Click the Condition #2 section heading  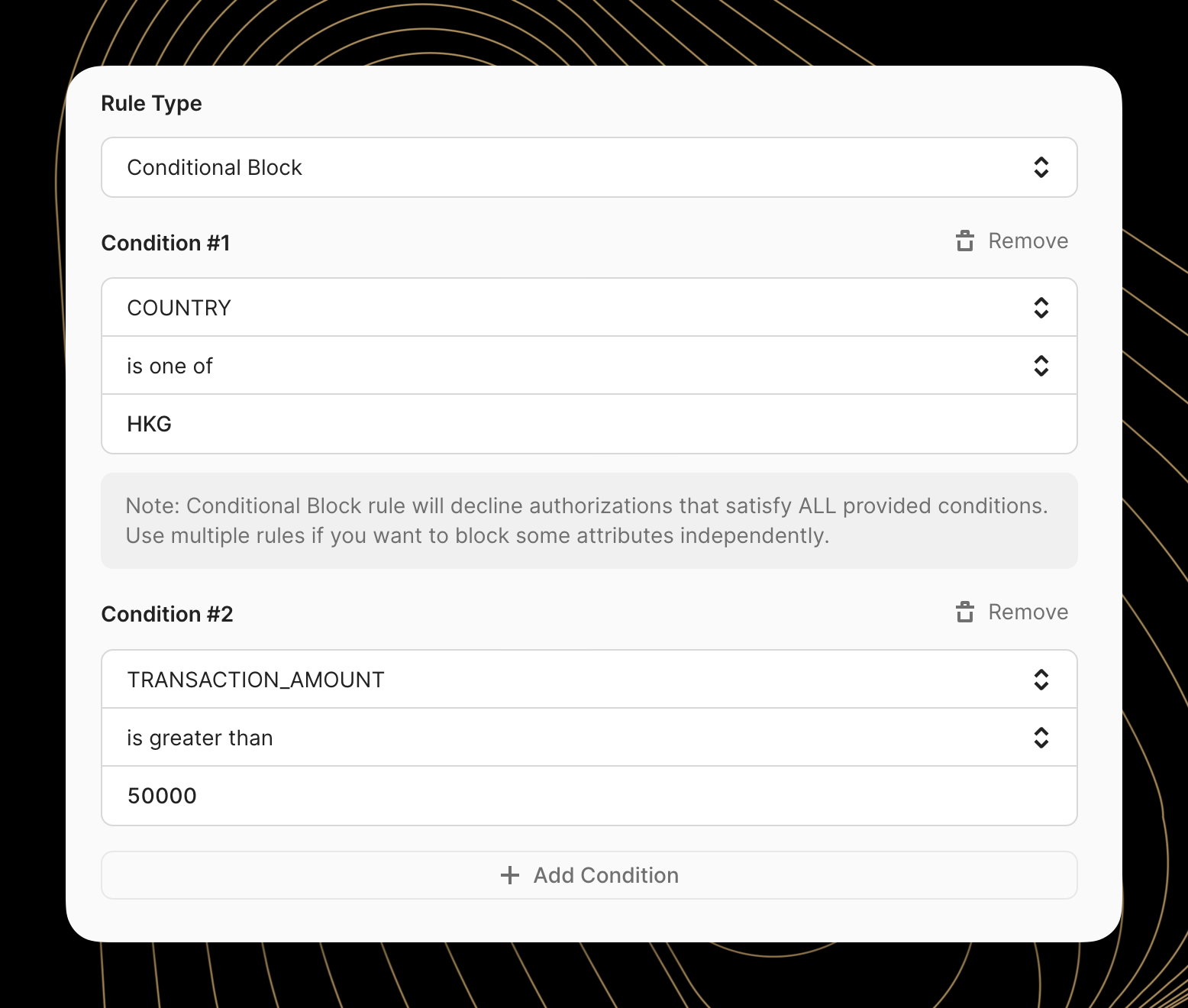pos(167,614)
